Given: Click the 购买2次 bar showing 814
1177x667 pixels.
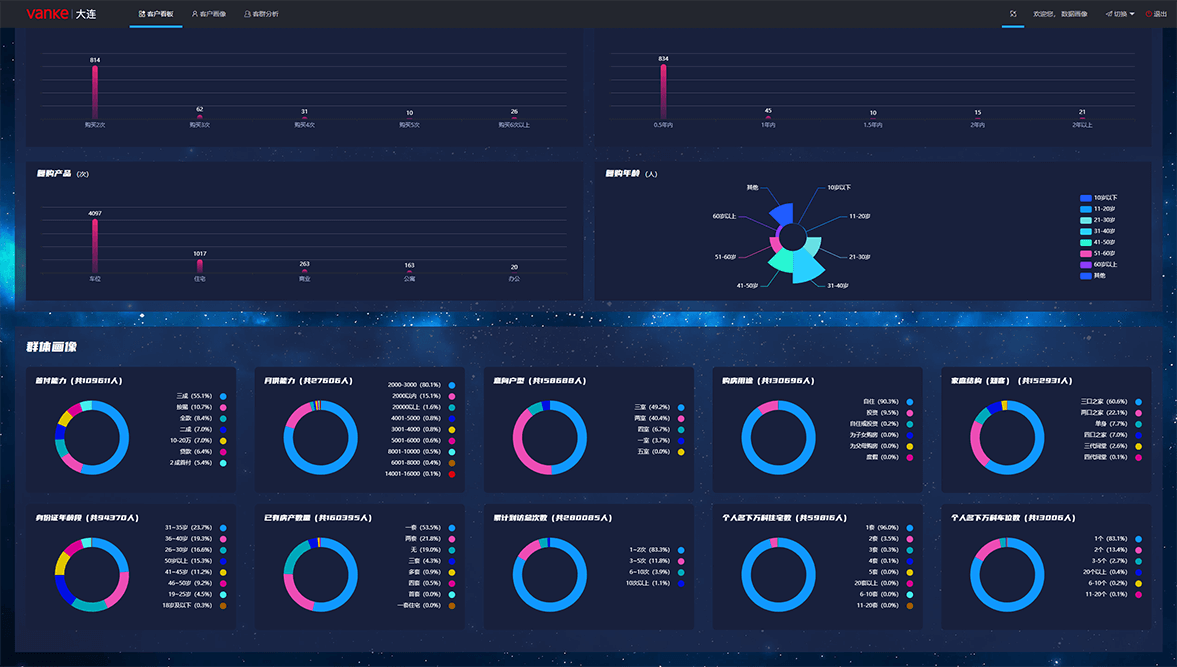Looking at the screenshot, I should pos(95,92).
